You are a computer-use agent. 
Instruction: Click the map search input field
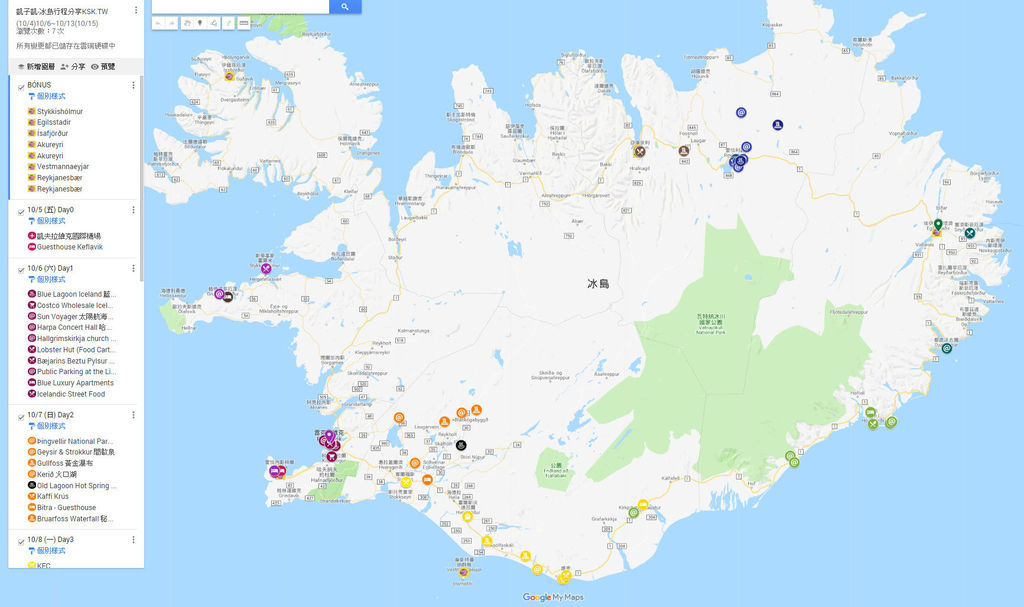coord(240,7)
